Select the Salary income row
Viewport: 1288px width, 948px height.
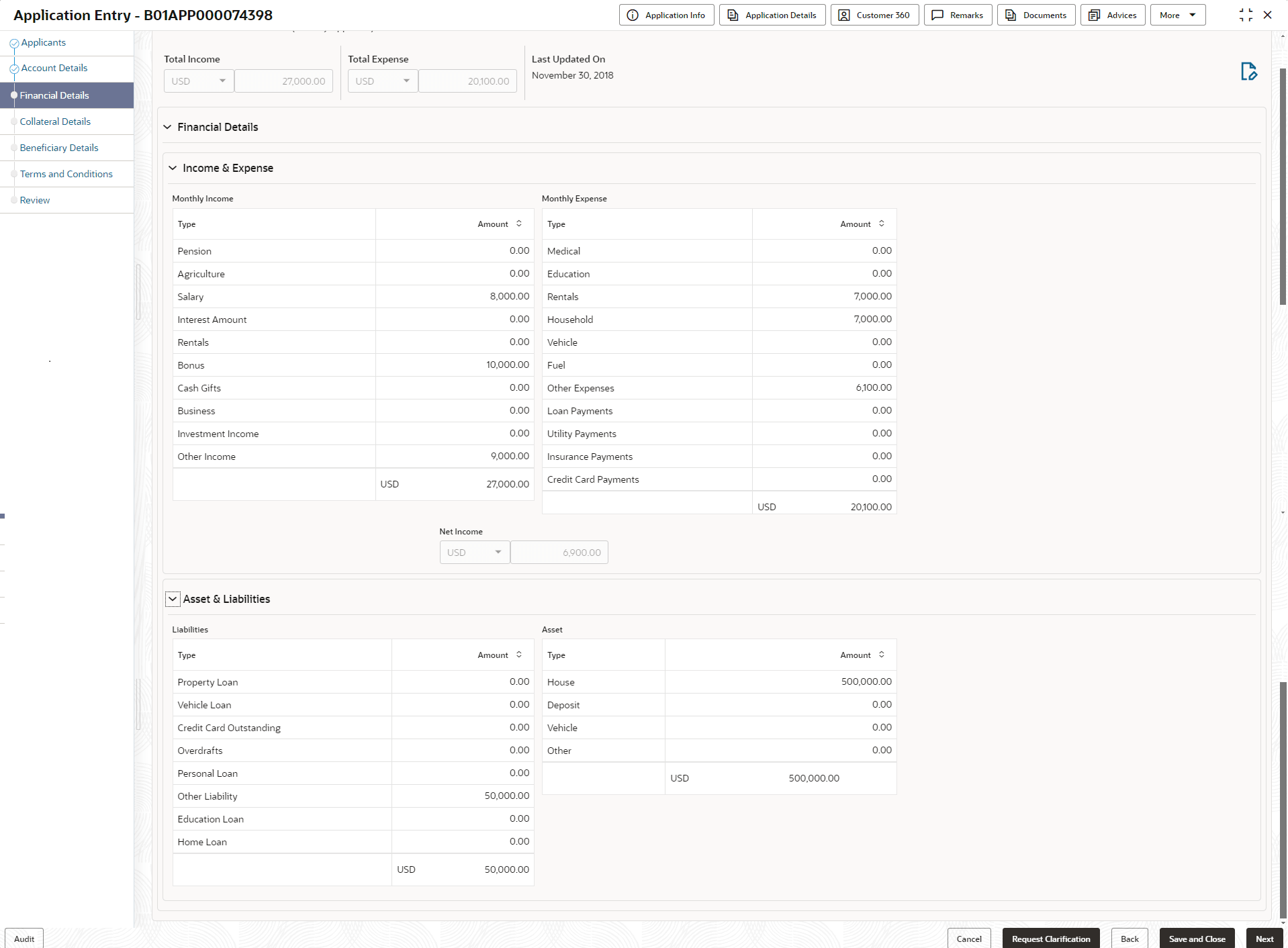point(353,297)
